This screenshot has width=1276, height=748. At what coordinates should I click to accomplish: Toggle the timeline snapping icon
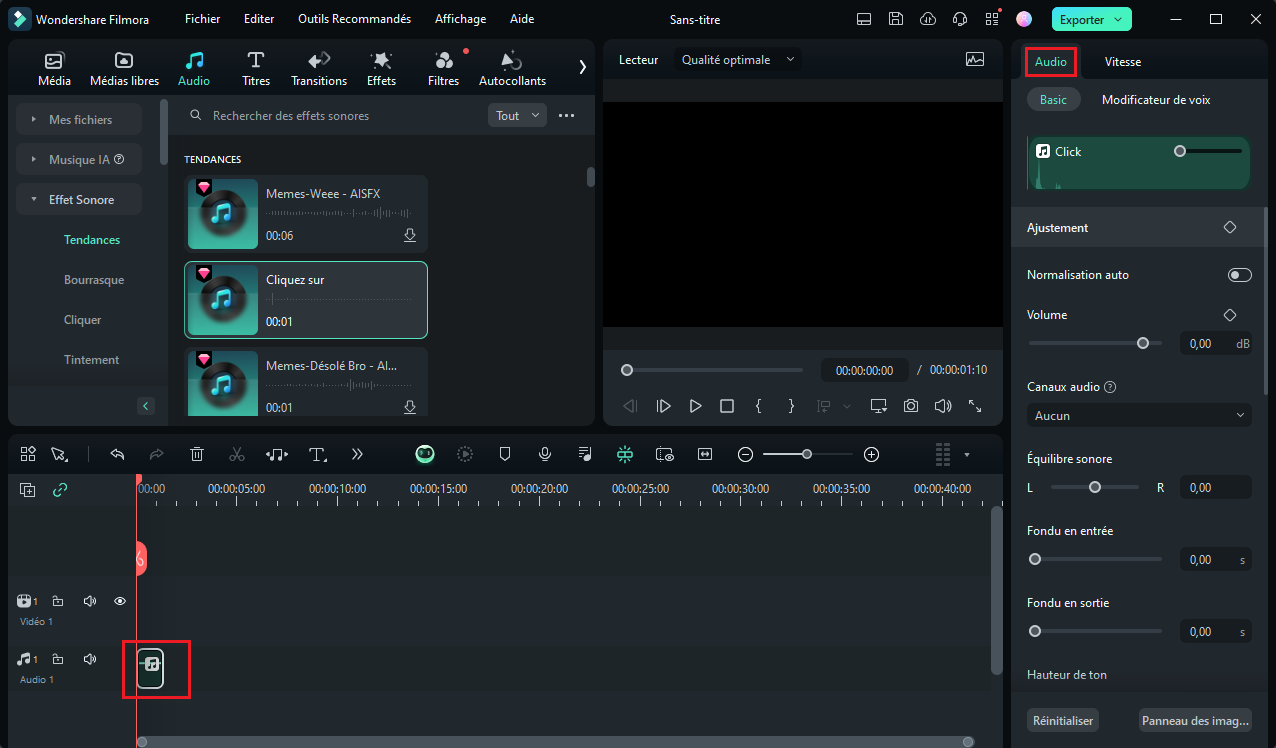(625, 454)
